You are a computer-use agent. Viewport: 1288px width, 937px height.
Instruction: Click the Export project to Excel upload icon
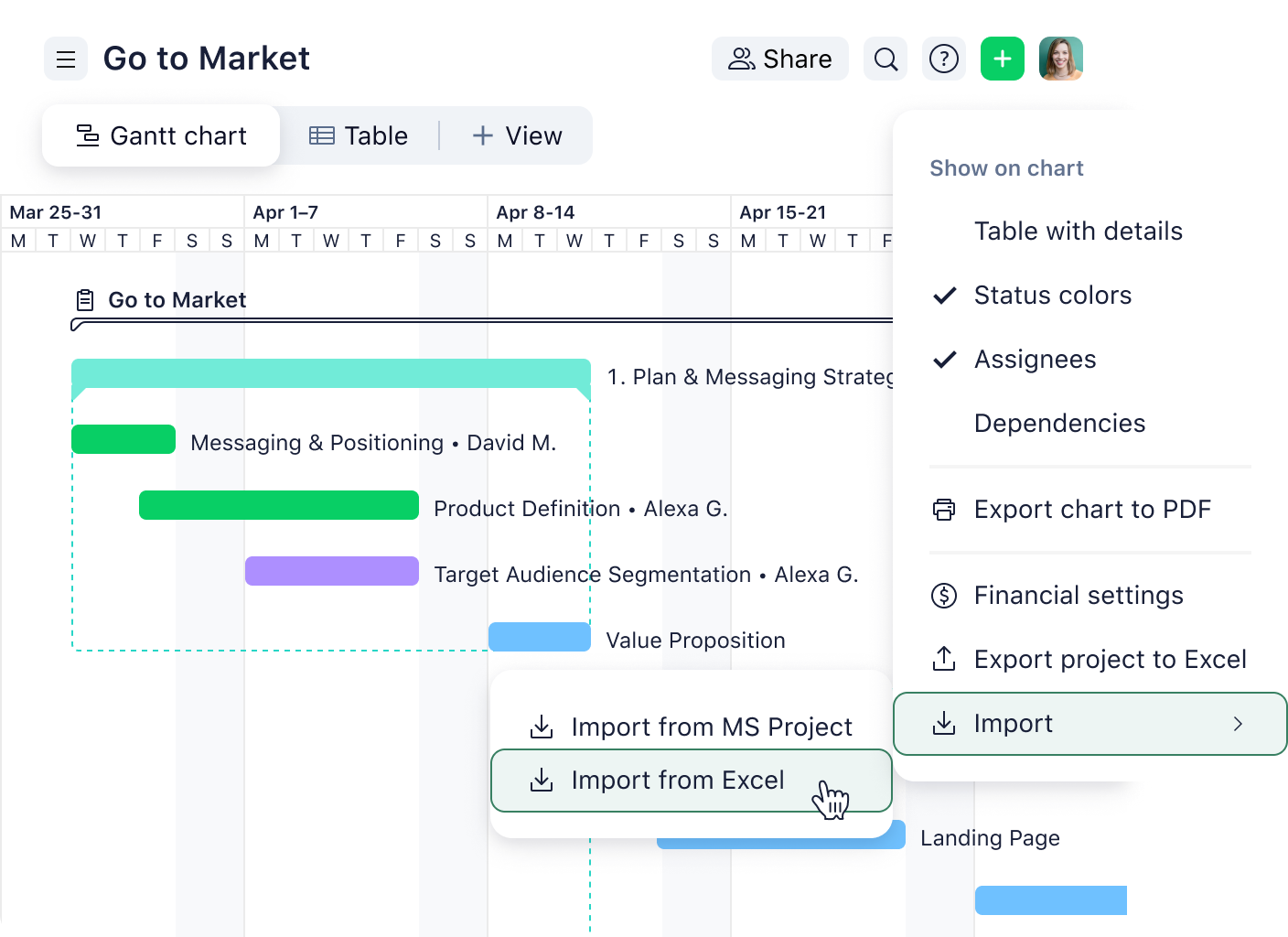[942, 659]
